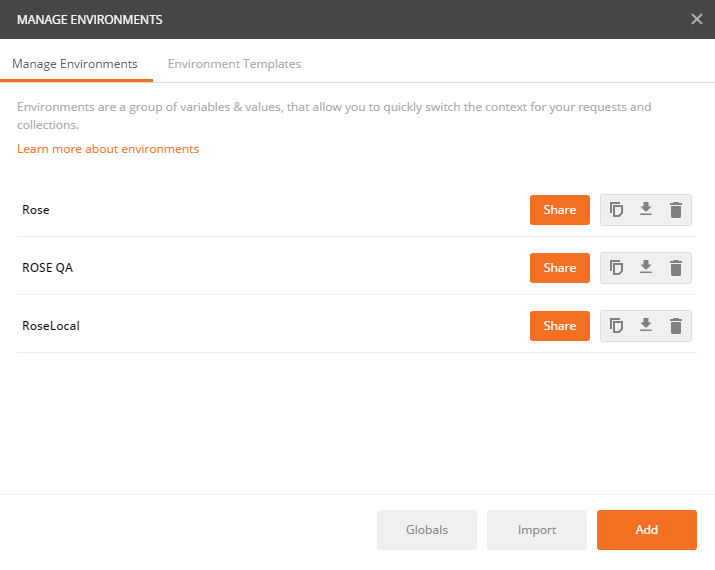Duplicate the Rose environment

click(x=616, y=210)
